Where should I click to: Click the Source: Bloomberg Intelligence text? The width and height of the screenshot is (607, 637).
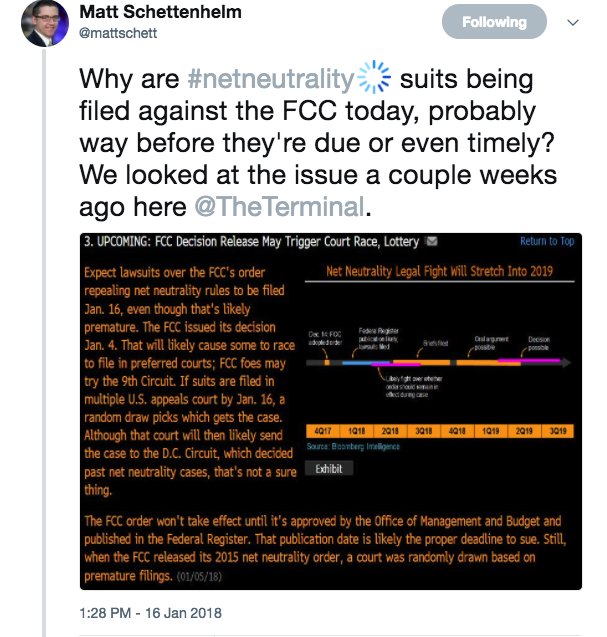353,446
